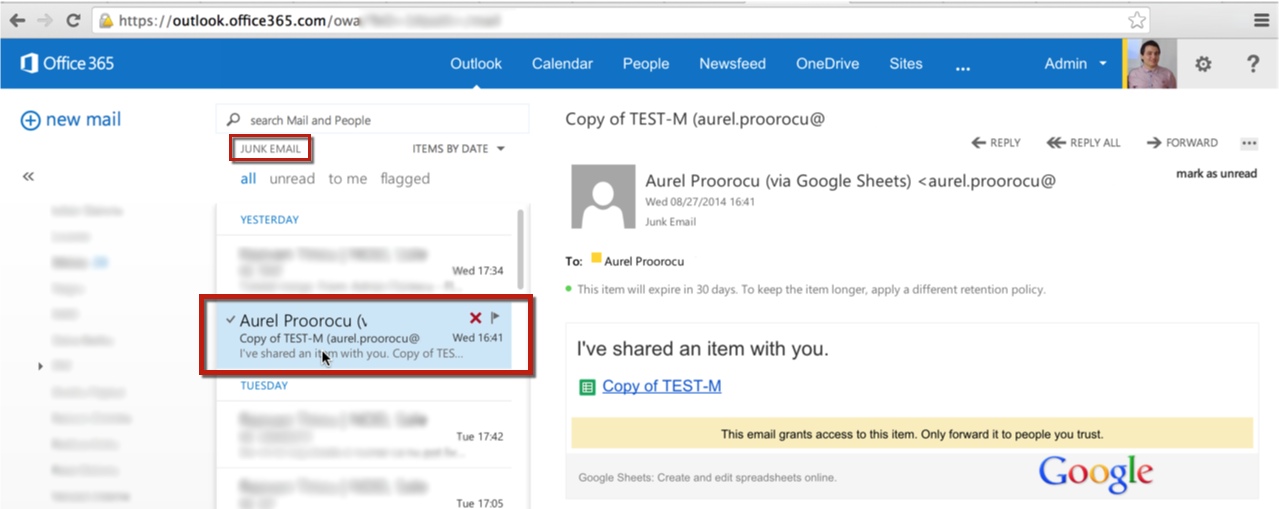The height and width of the screenshot is (509, 1279).
Task: Compose a message with new mail
Action: click(71, 120)
